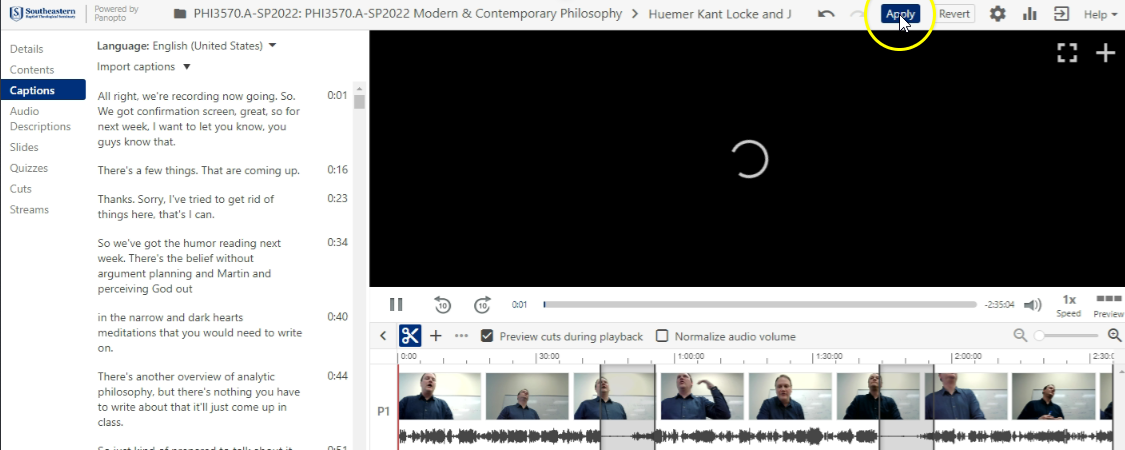Click the Southeastern logo
Screen dimensions: 1125x450
click(x=42, y=13)
